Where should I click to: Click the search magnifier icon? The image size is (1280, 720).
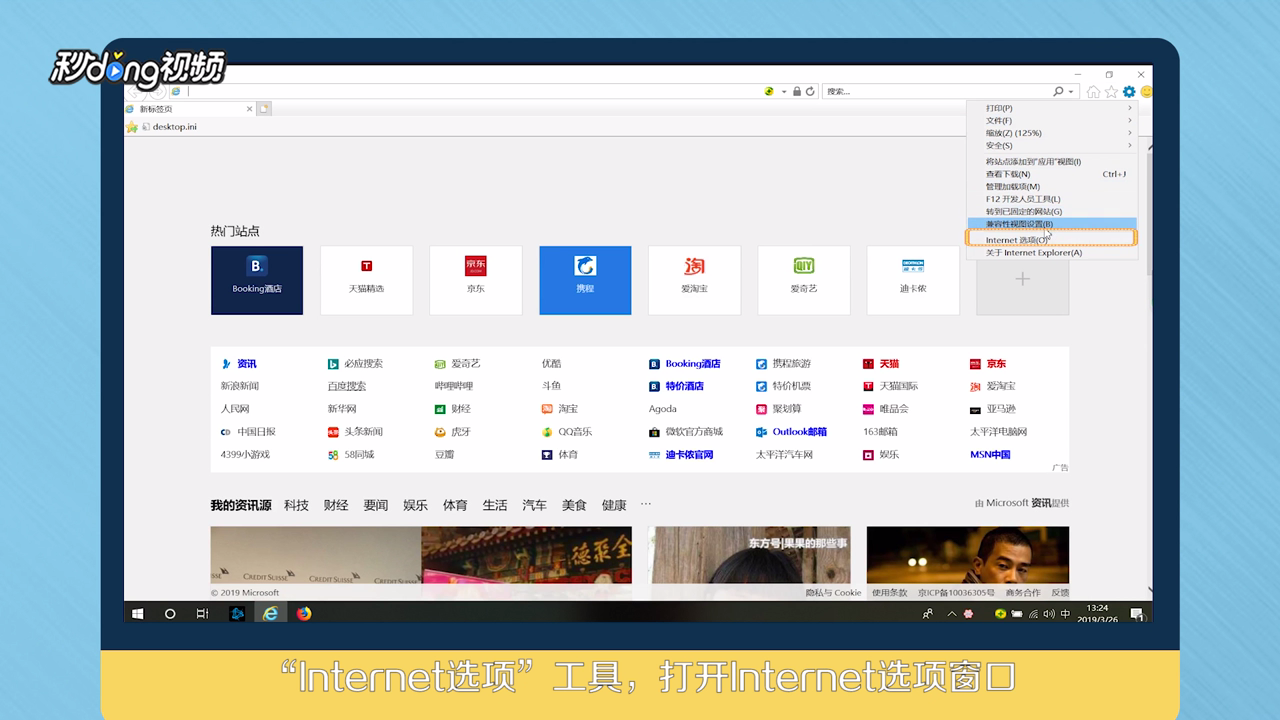click(x=1058, y=91)
